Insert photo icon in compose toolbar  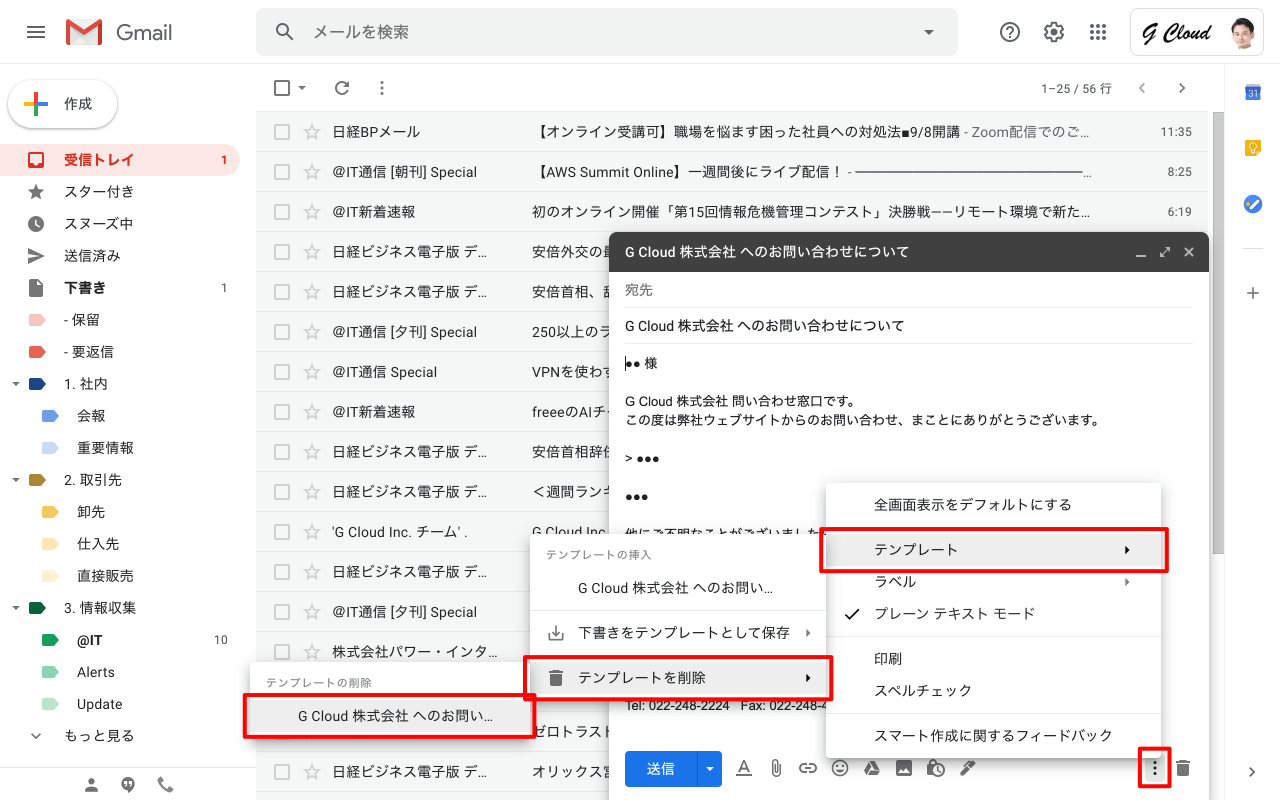904,768
